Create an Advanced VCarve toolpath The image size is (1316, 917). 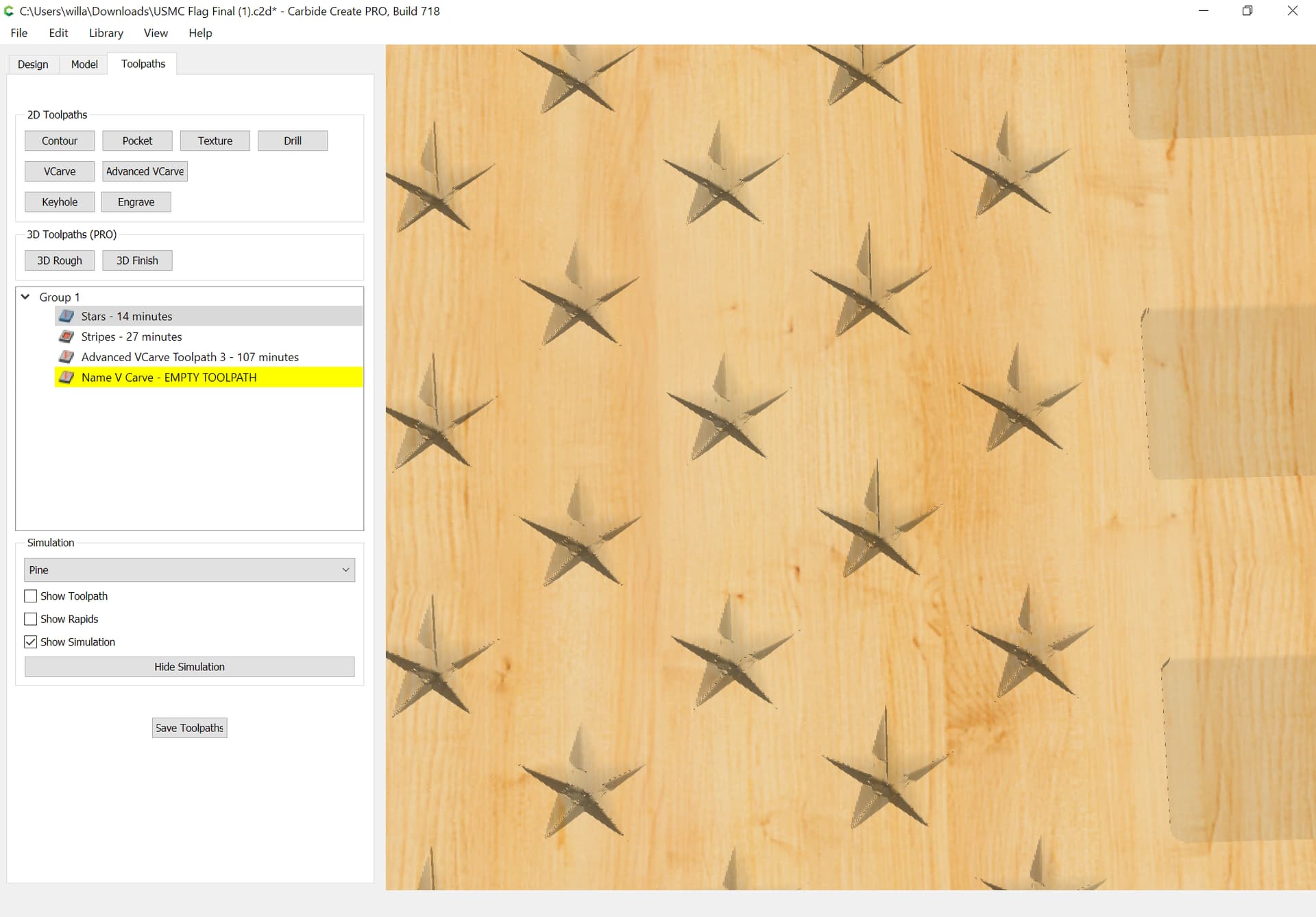145,171
